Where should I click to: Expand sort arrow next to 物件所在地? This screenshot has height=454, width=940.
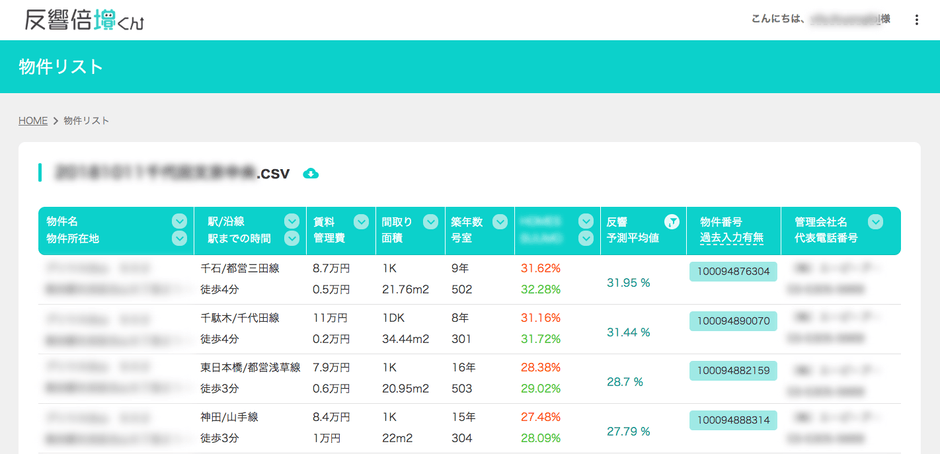point(179,239)
